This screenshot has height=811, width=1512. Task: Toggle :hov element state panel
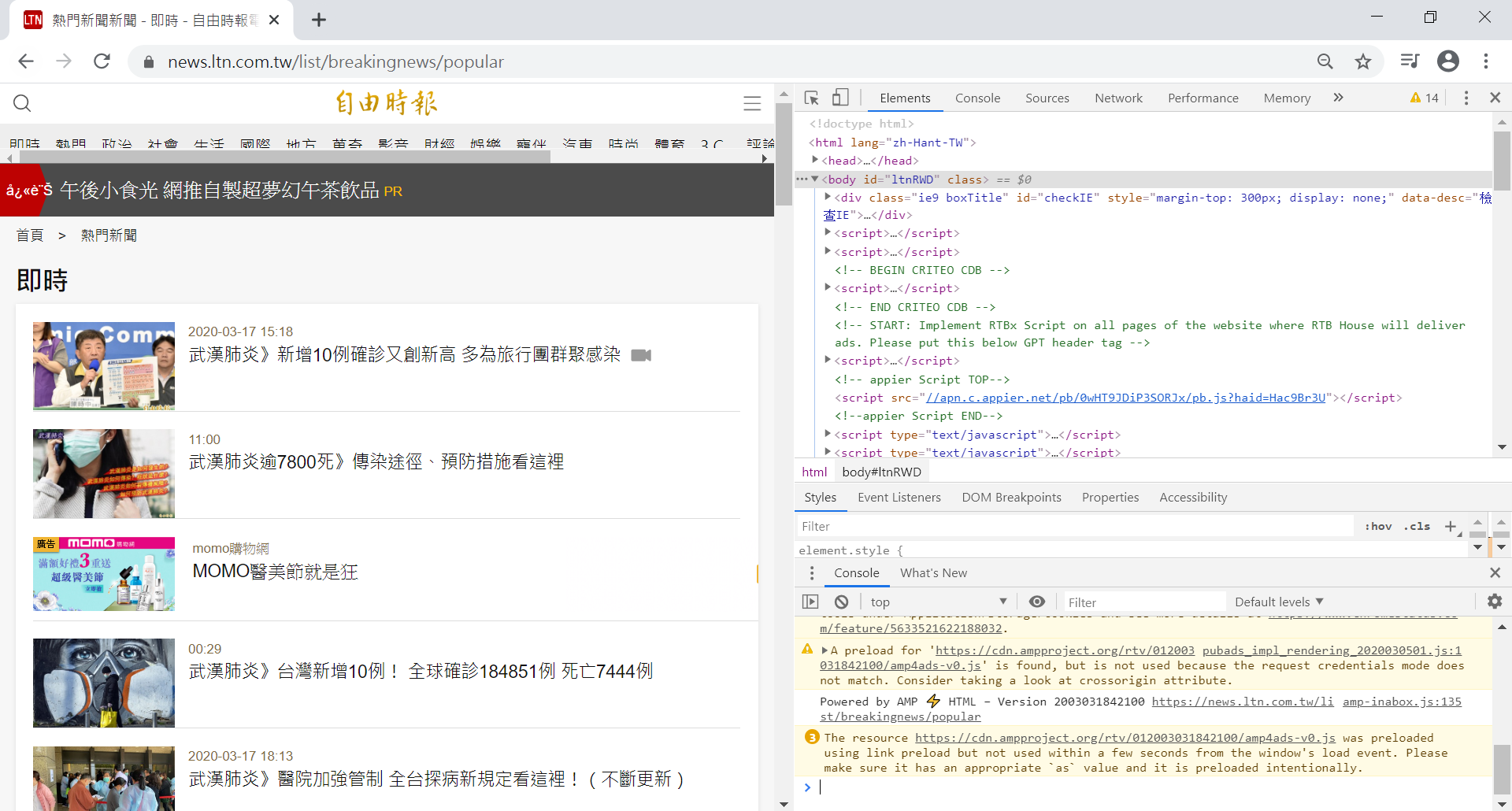1378,526
